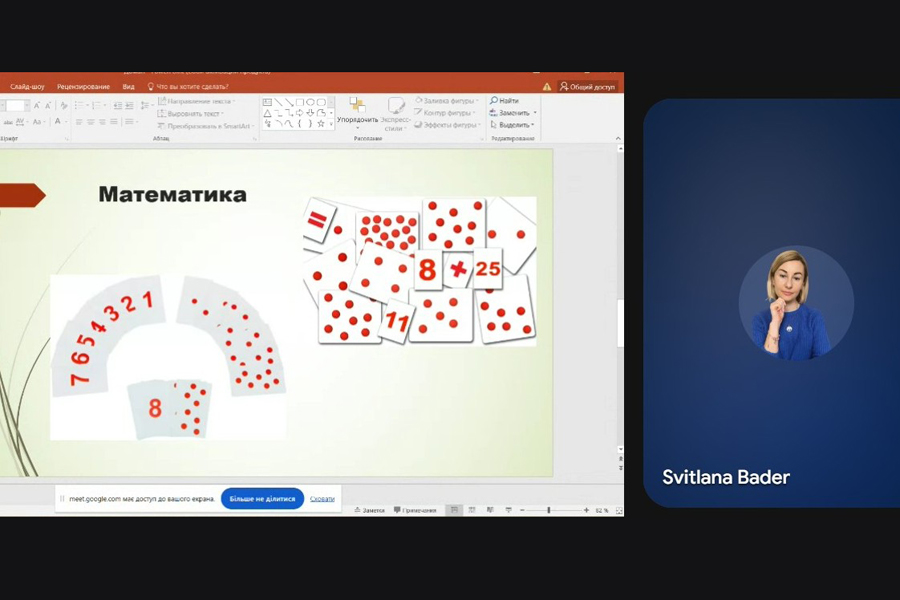Collapse the ribbon with chevron
This screenshot has width=900, height=600.
pos(618,138)
